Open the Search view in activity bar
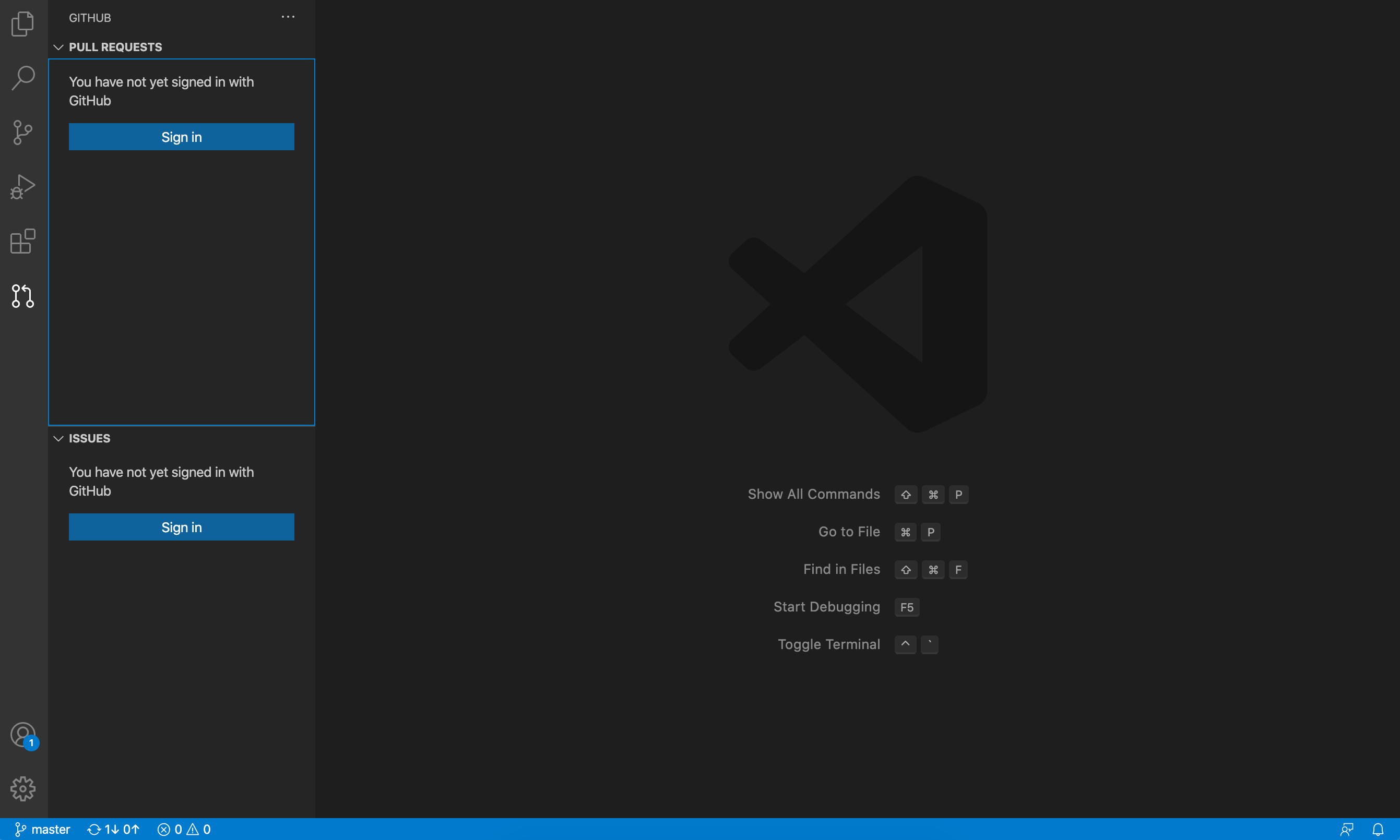 23,78
